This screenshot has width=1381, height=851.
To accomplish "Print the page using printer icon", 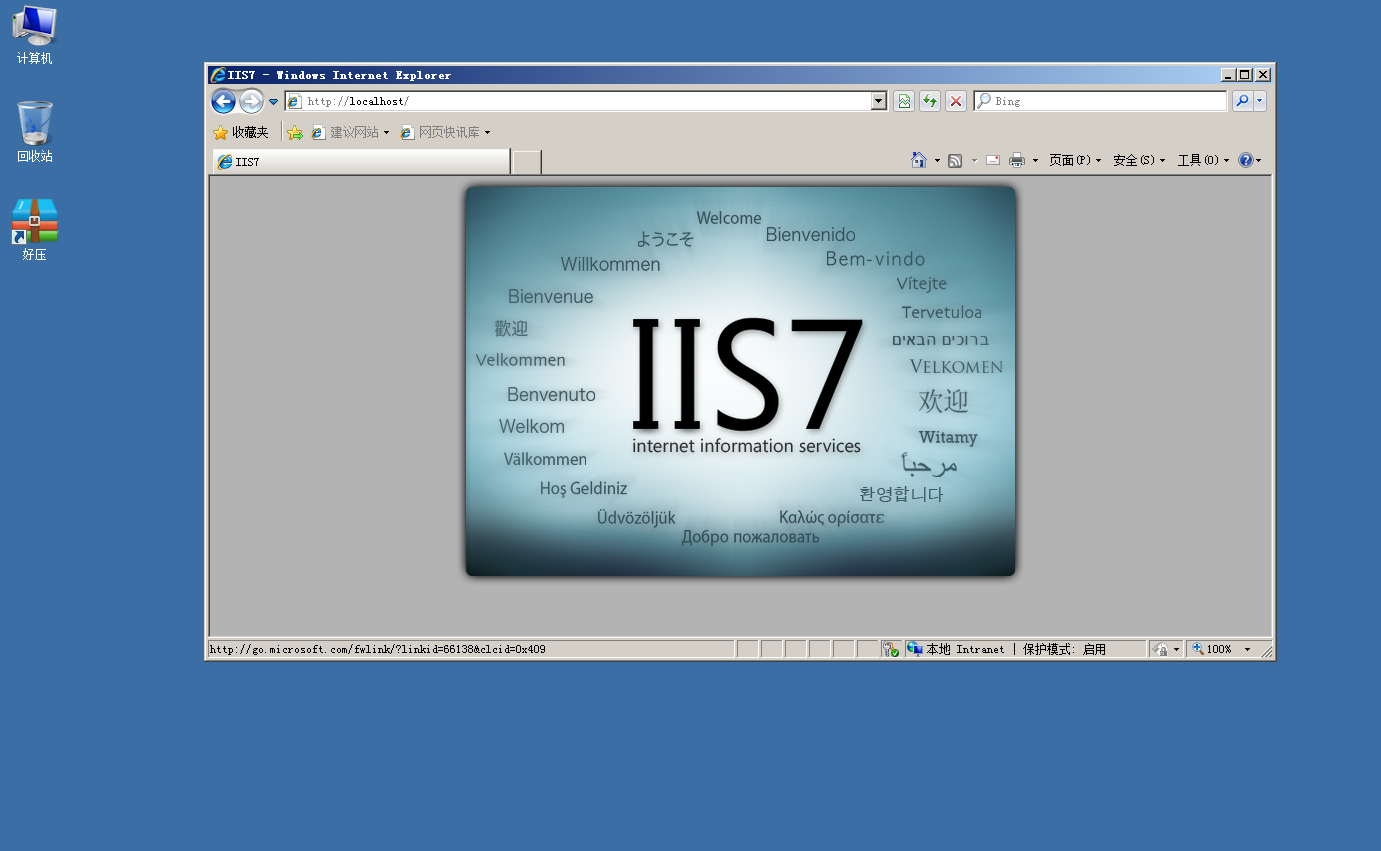I will click(1017, 160).
